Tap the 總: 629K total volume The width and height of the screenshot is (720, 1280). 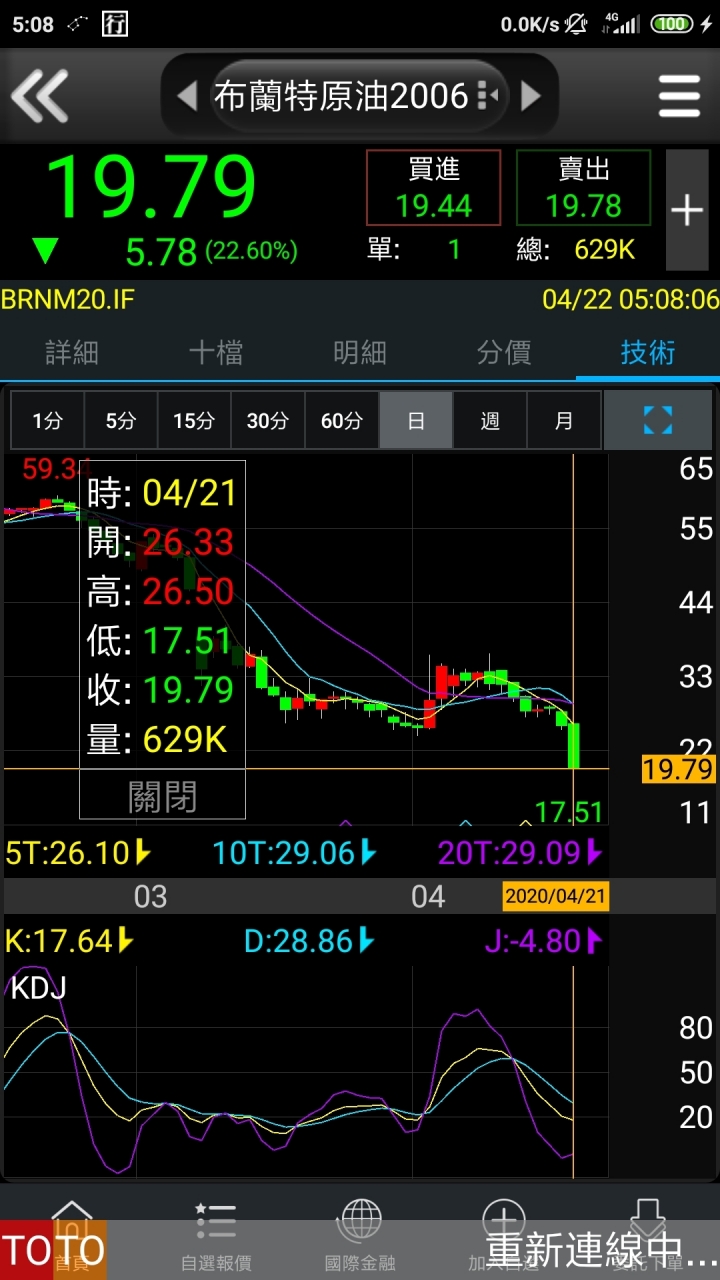pyautogui.click(x=576, y=249)
